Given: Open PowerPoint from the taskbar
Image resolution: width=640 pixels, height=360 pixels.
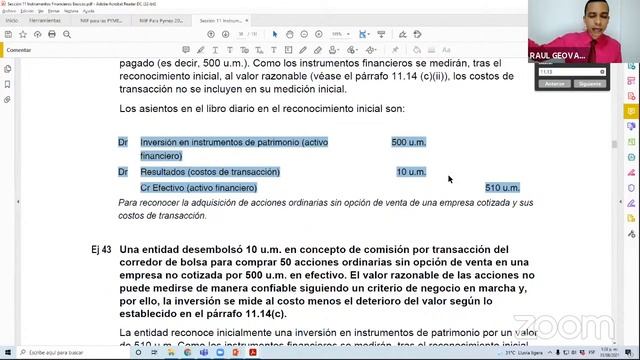Looking at the screenshot, I should click(x=236, y=352).
